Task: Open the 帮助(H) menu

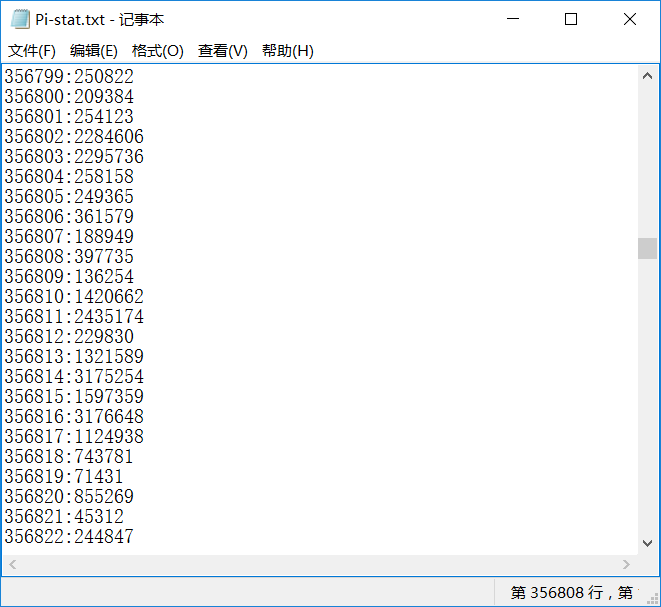Action: [x=288, y=51]
